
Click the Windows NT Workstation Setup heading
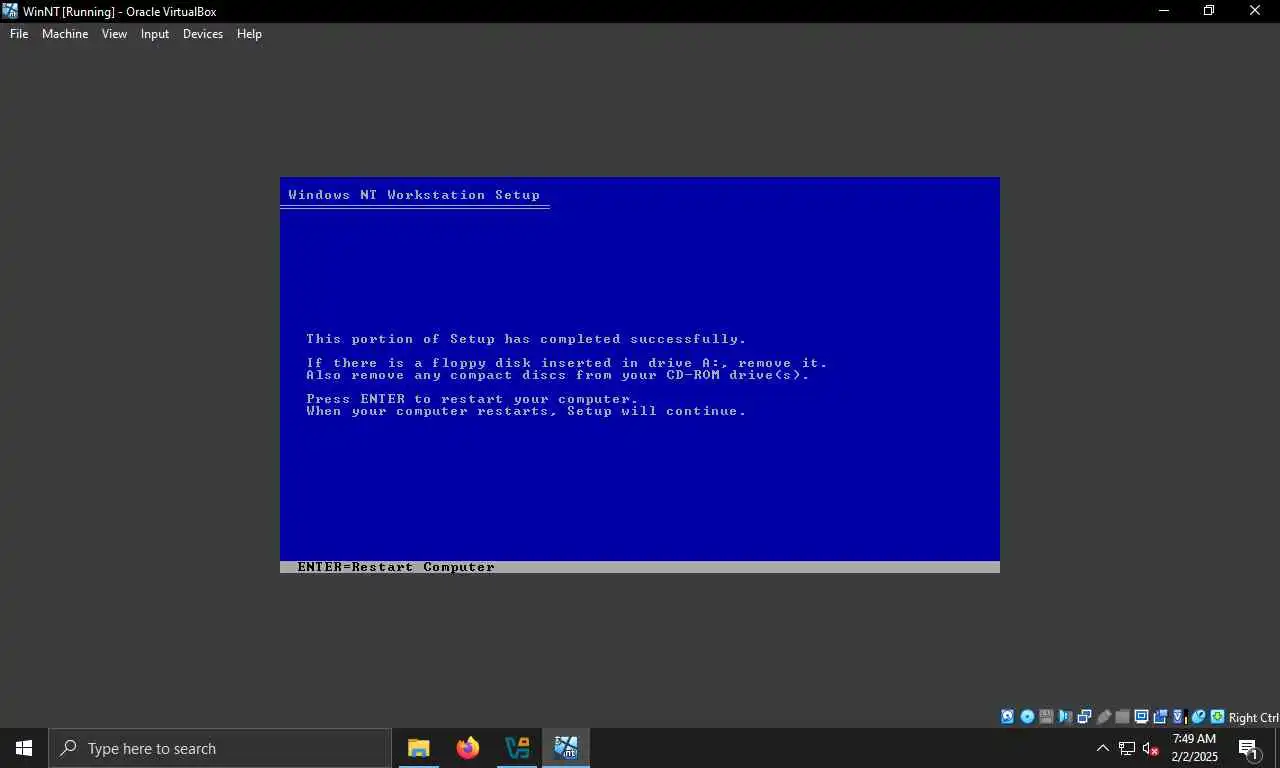414,195
